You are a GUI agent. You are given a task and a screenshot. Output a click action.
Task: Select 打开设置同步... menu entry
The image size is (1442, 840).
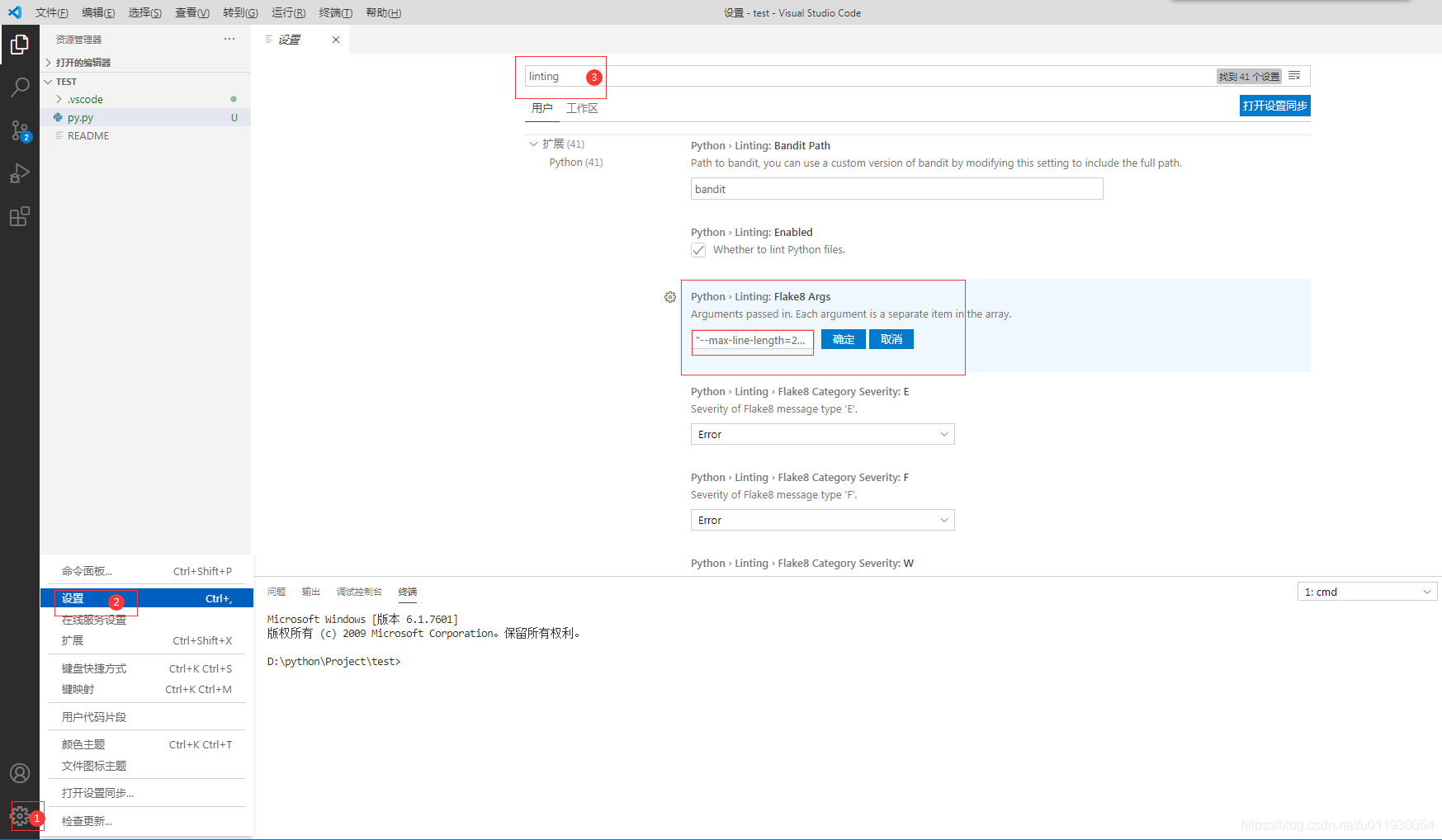tap(147, 793)
